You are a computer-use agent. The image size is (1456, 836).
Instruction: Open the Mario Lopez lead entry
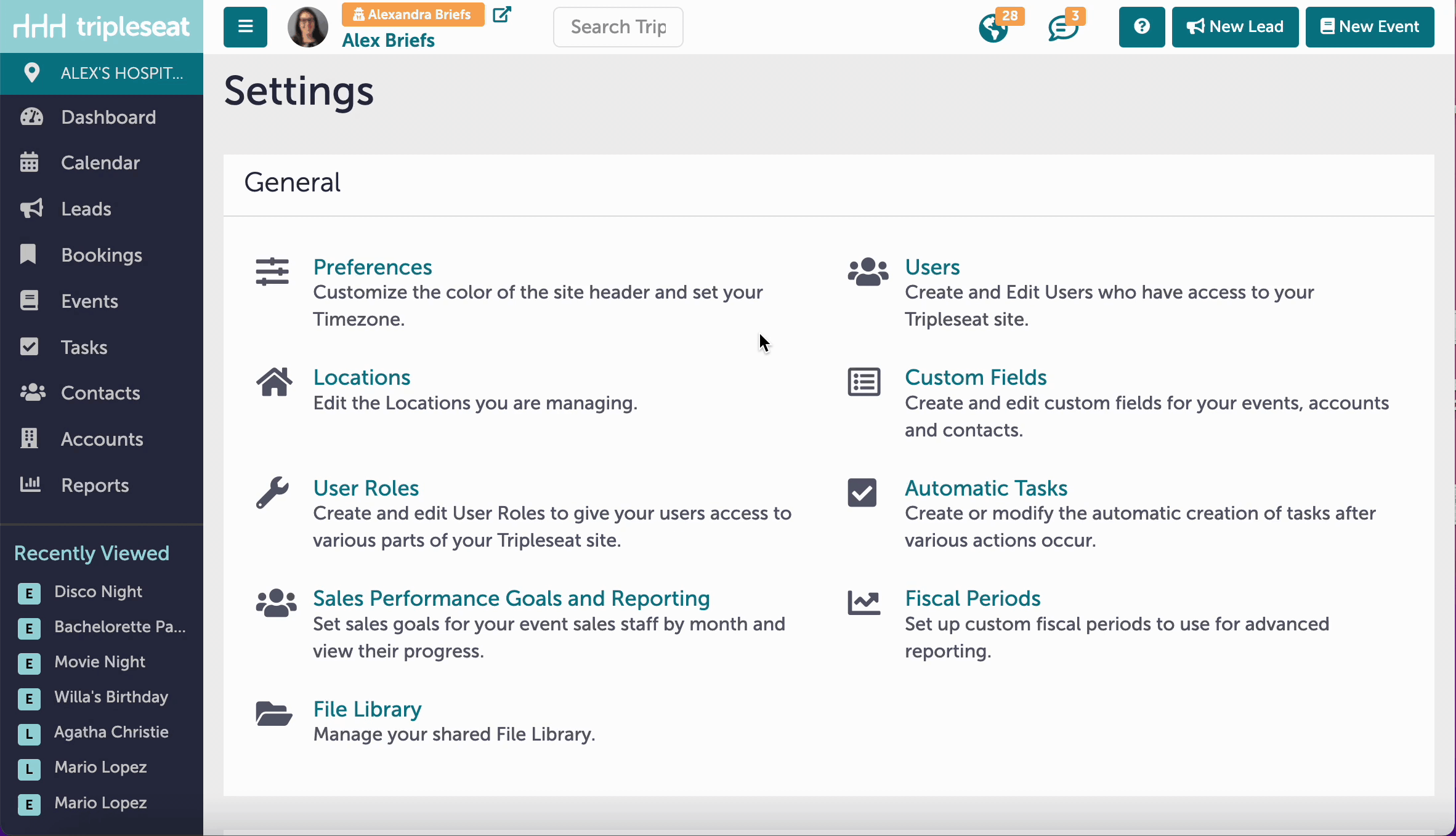coord(102,767)
